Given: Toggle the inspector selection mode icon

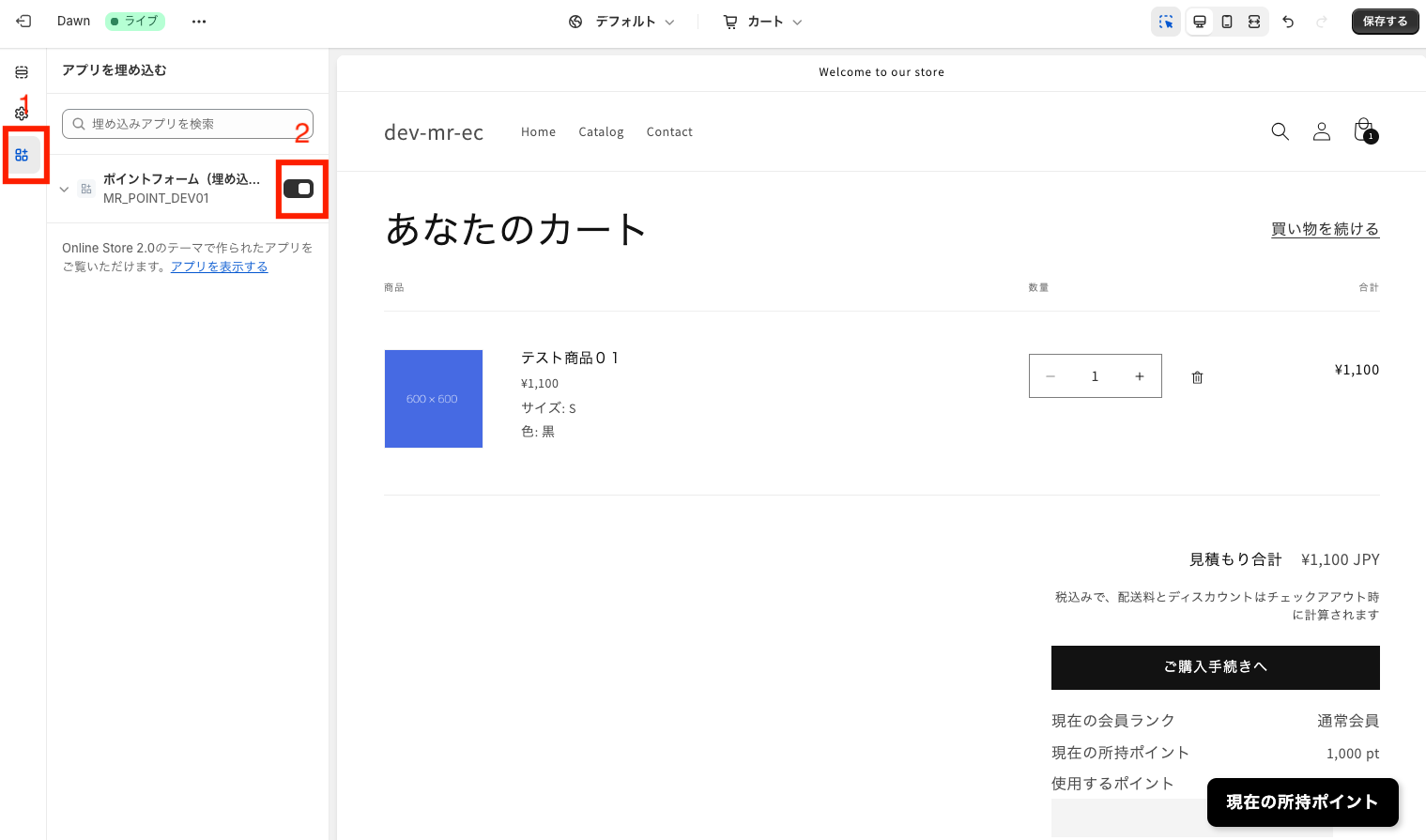Looking at the screenshot, I should click(x=1166, y=22).
